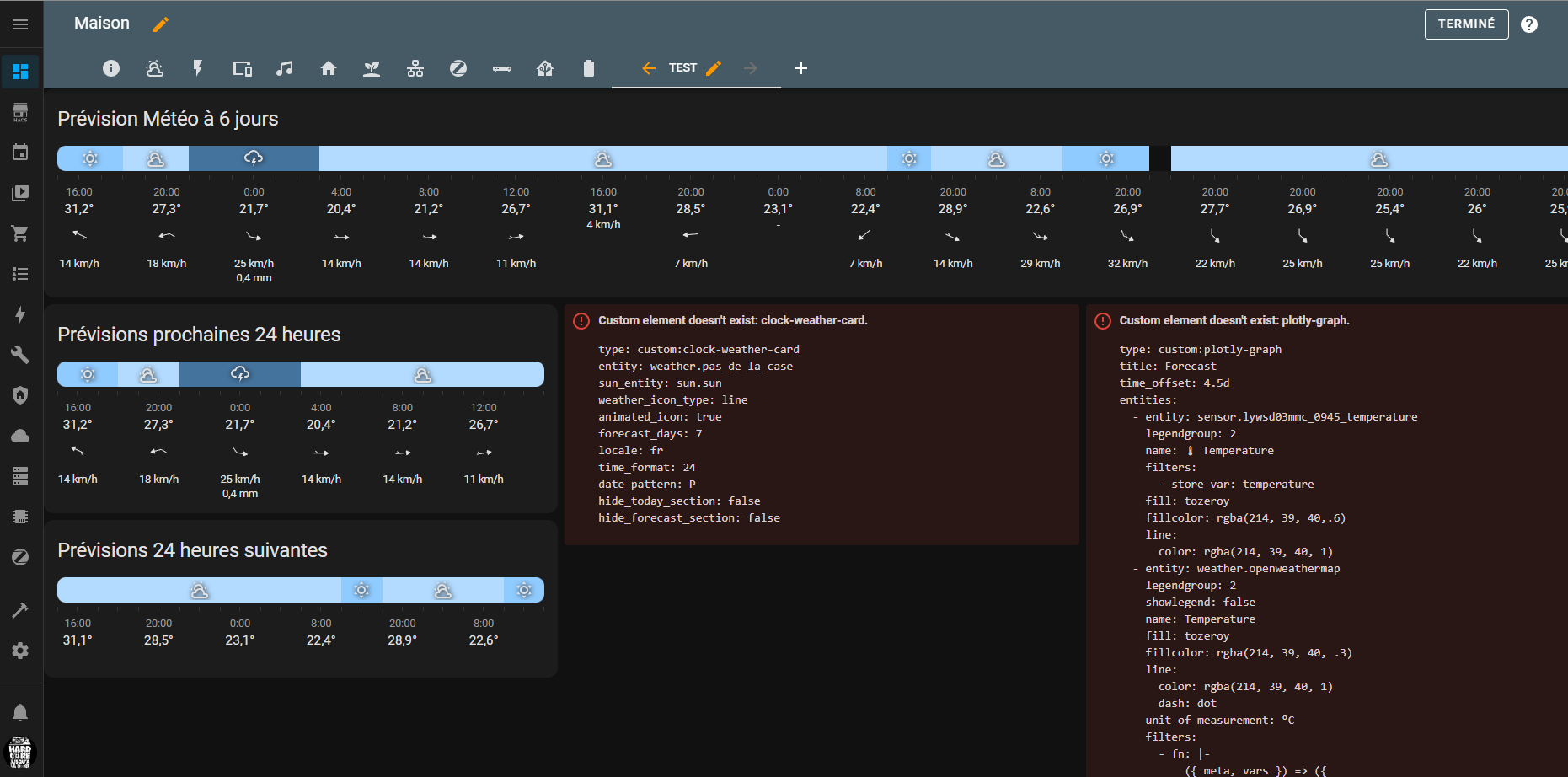Open the cloud panel in the sidebar
This screenshot has width=1568, height=777.
tap(20, 436)
